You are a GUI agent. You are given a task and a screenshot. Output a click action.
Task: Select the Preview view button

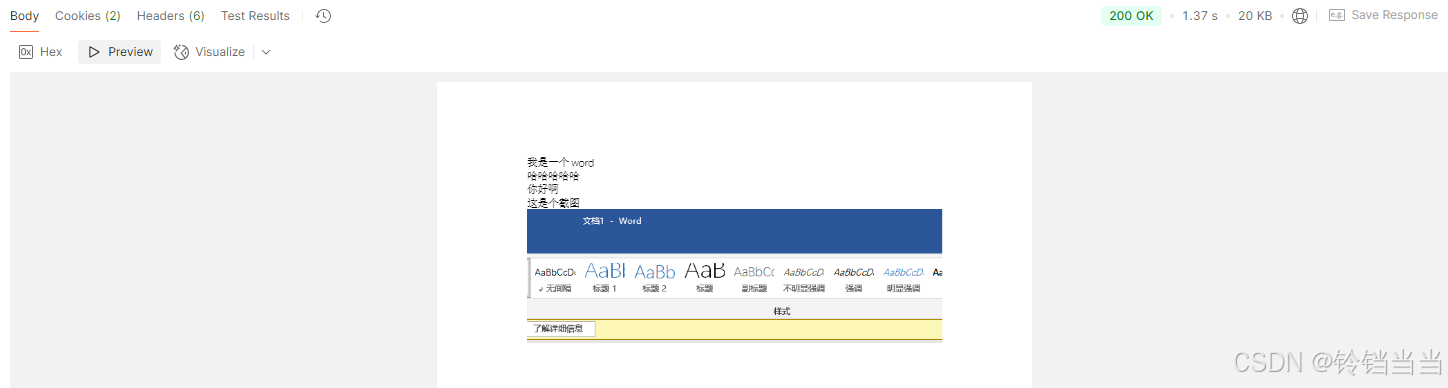click(x=120, y=52)
